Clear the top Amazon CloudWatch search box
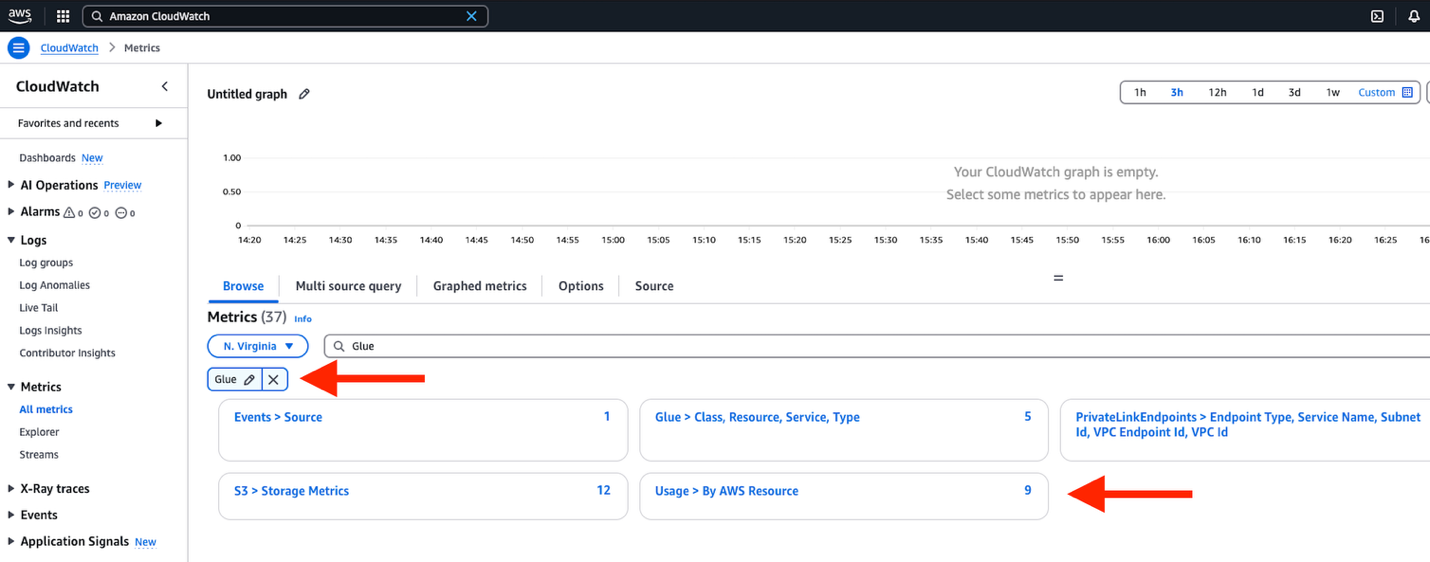Screen dimensions: 1430x562 coord(472,16)
